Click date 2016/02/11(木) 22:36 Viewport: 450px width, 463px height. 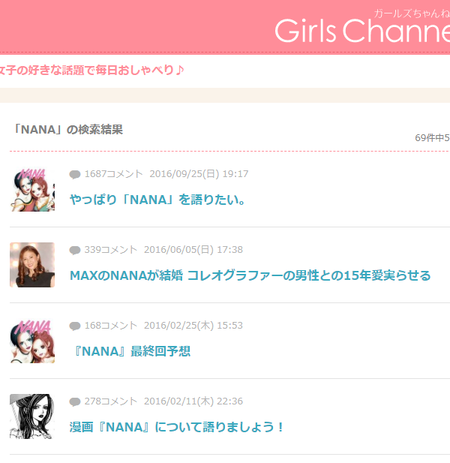(x=193, y=401)
